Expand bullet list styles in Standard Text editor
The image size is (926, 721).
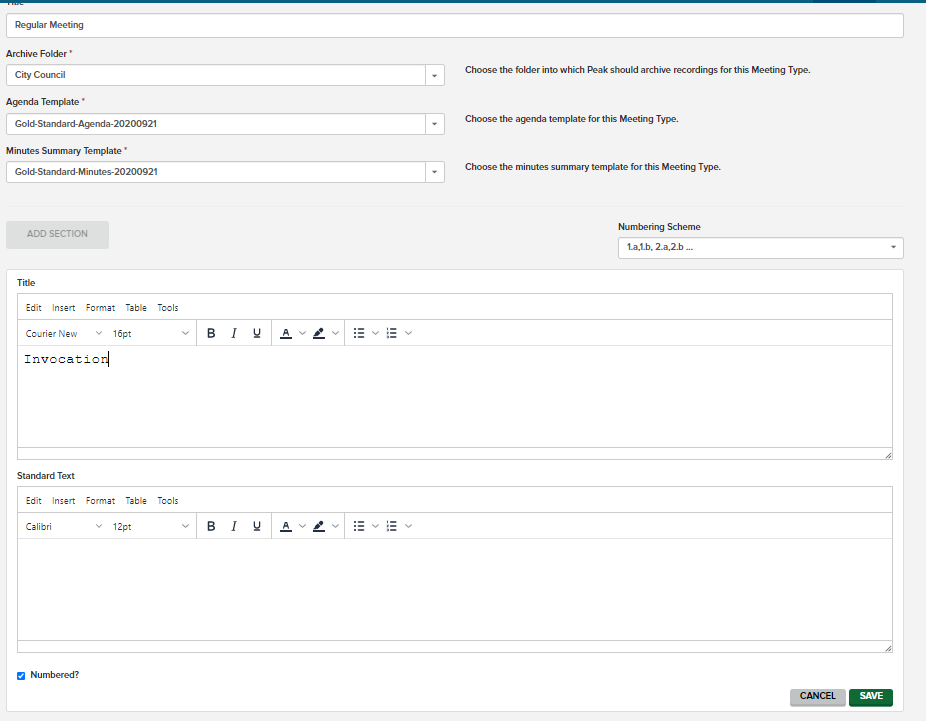[375, 526]
